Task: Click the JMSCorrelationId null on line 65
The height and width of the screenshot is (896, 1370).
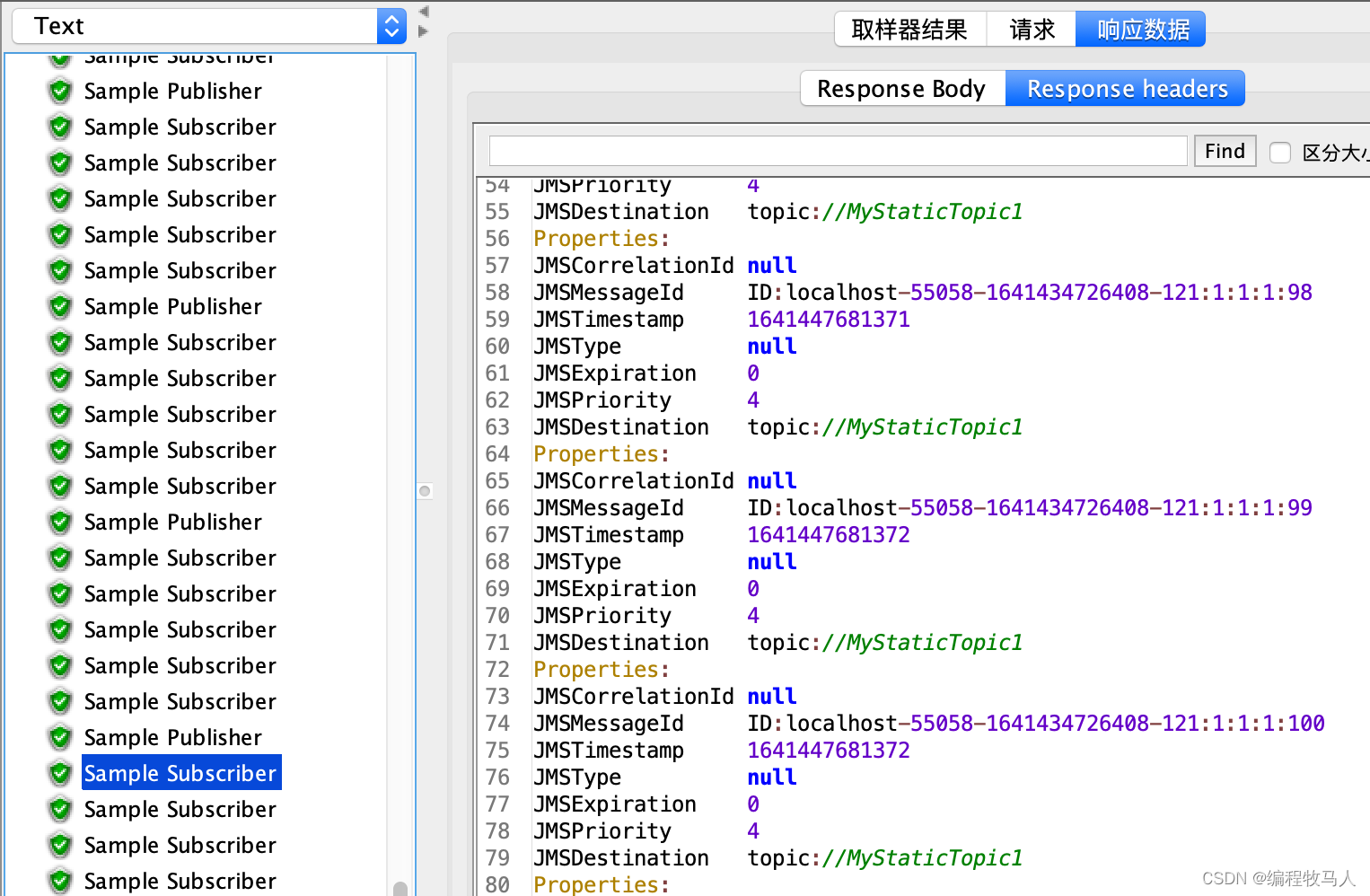Action: 772,480
